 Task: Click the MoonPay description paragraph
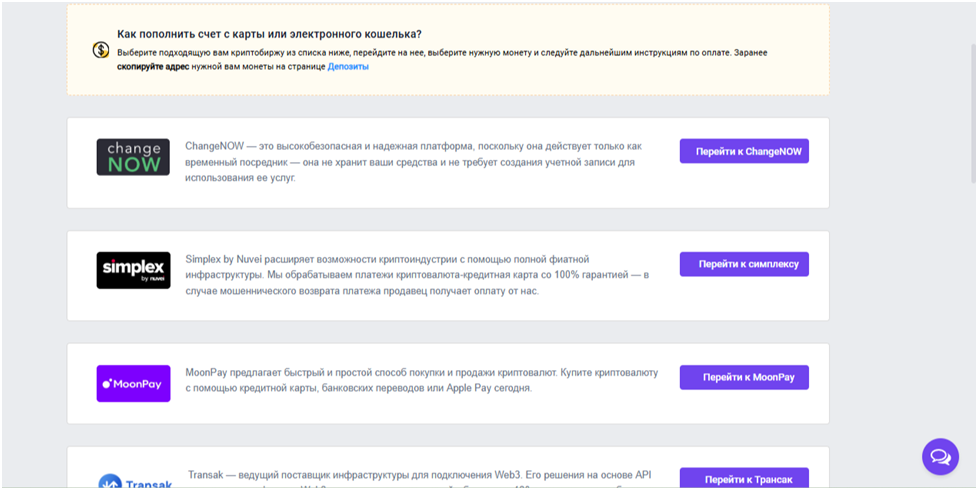point(421,380)
